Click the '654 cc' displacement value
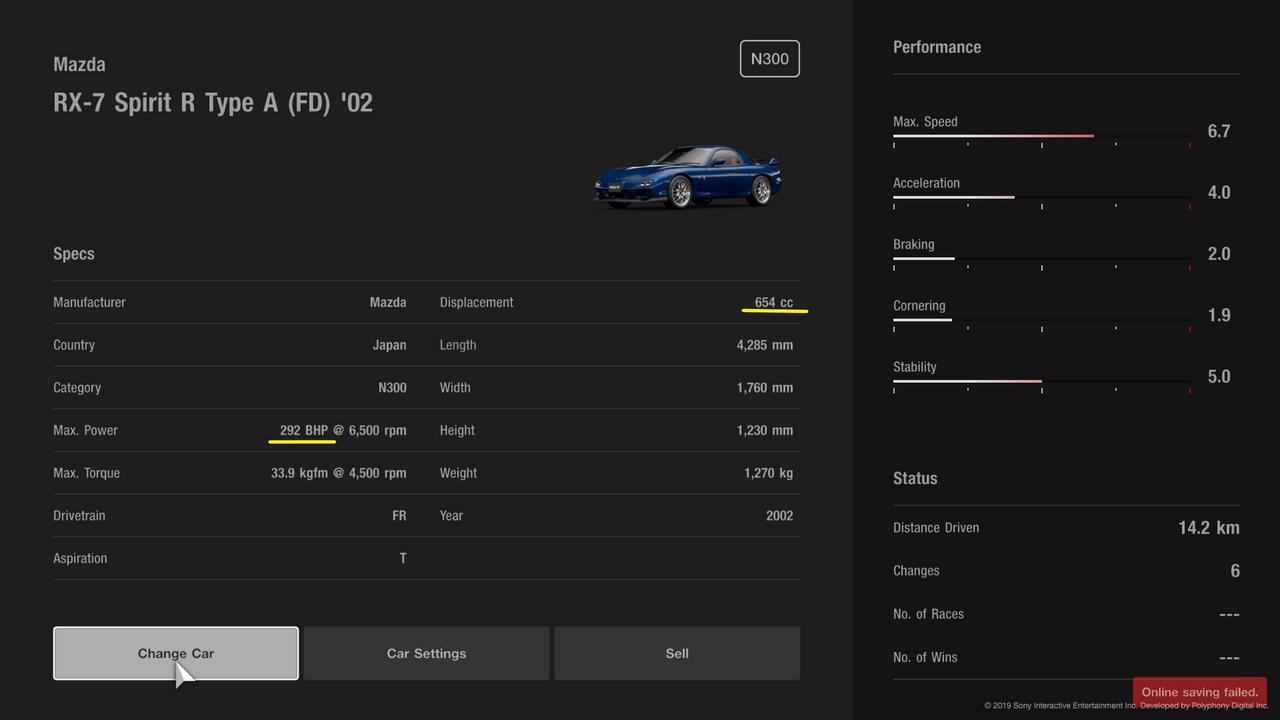Screen dimensions: 1280x720 click(x=774, y=302)
